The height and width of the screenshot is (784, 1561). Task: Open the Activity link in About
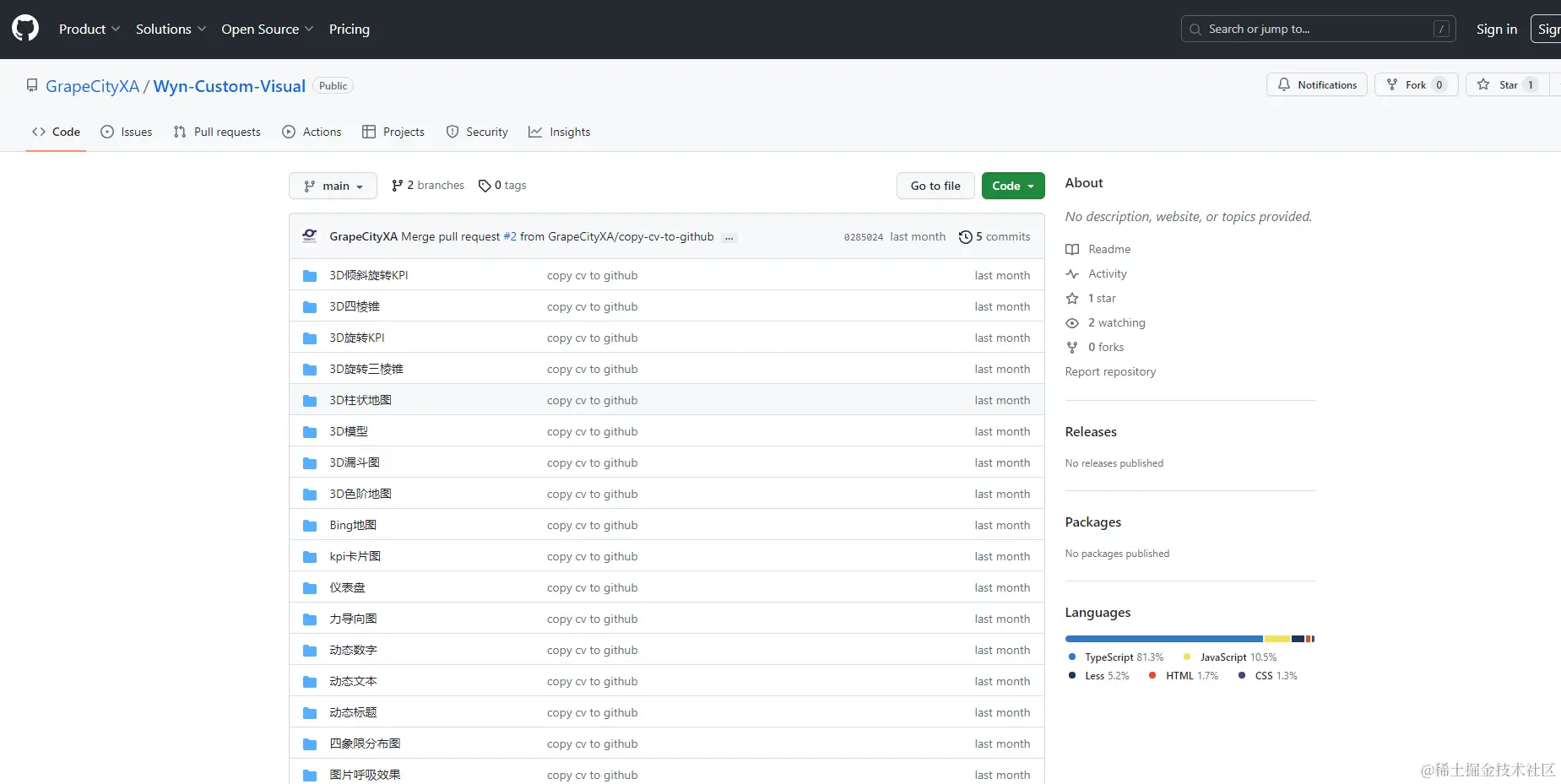click(x=1097, y=273)
